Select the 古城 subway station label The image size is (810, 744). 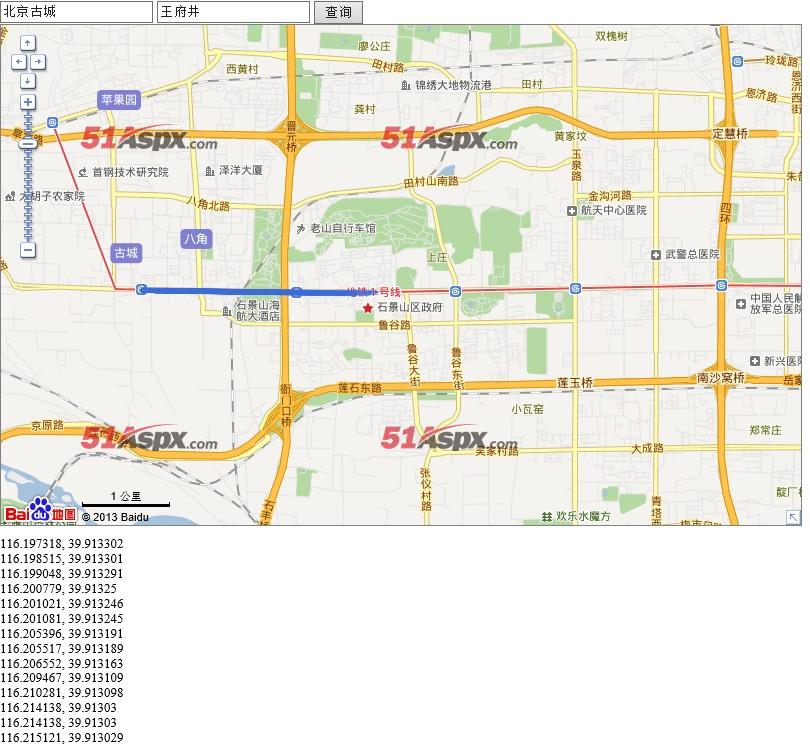(126, 253)
